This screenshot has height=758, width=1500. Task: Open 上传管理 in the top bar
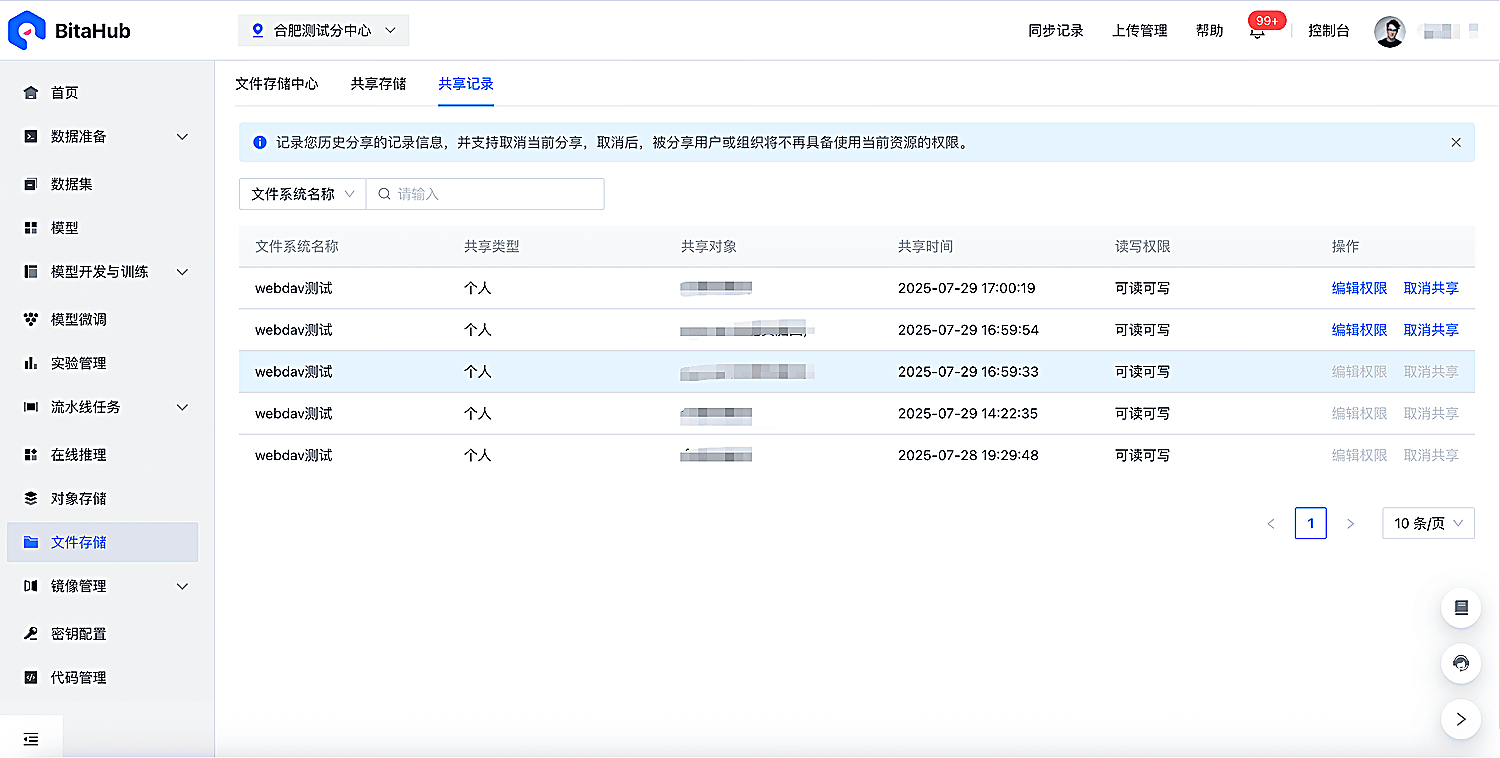coord(1140,31)
